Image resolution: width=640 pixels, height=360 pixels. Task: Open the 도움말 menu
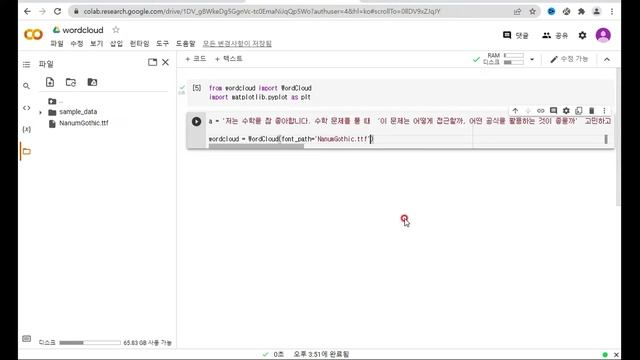click(186, 43)
